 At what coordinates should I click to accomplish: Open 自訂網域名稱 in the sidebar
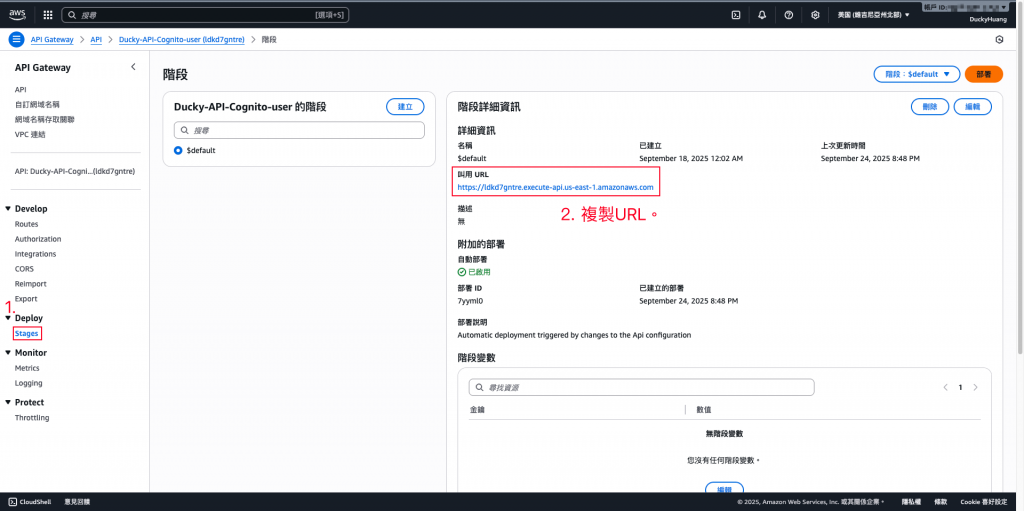tap(37, 105)
